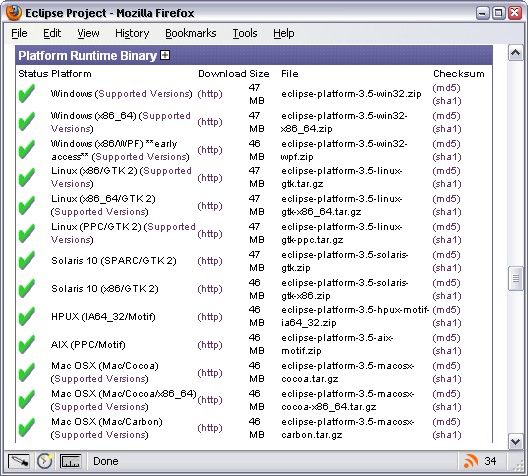Open the View menu
Viewport: 528px width, 476px height.
tap(88, 33)
